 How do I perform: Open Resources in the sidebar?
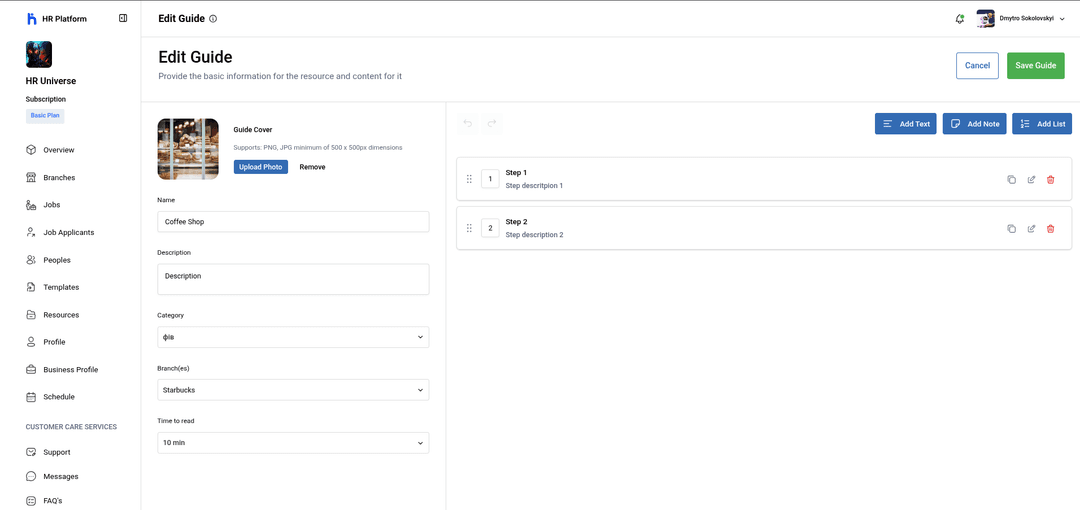click(60, 315)
